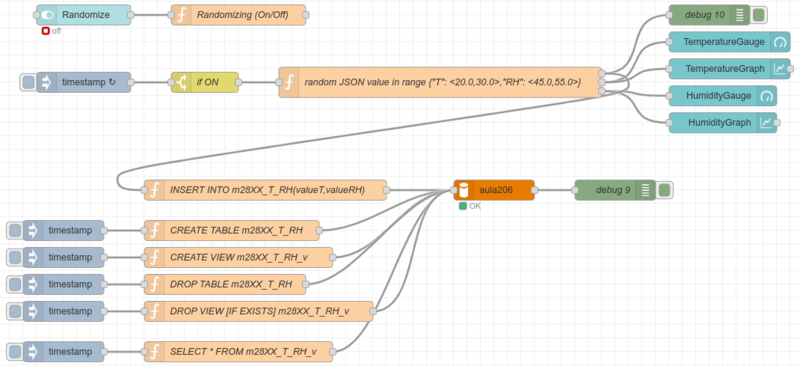This screenshot has height=366, width=800.
Task: Click the output port of 'if ON' node
Action: 238,82
